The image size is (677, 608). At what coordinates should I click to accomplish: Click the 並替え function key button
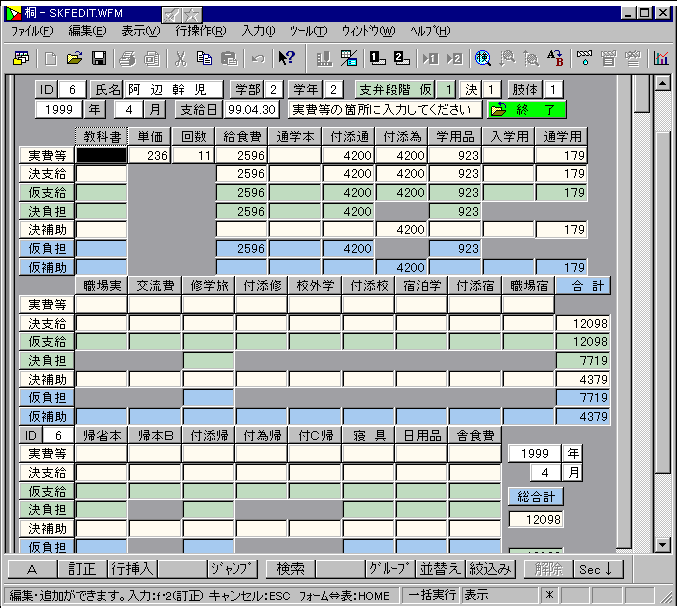pos(439,569)
